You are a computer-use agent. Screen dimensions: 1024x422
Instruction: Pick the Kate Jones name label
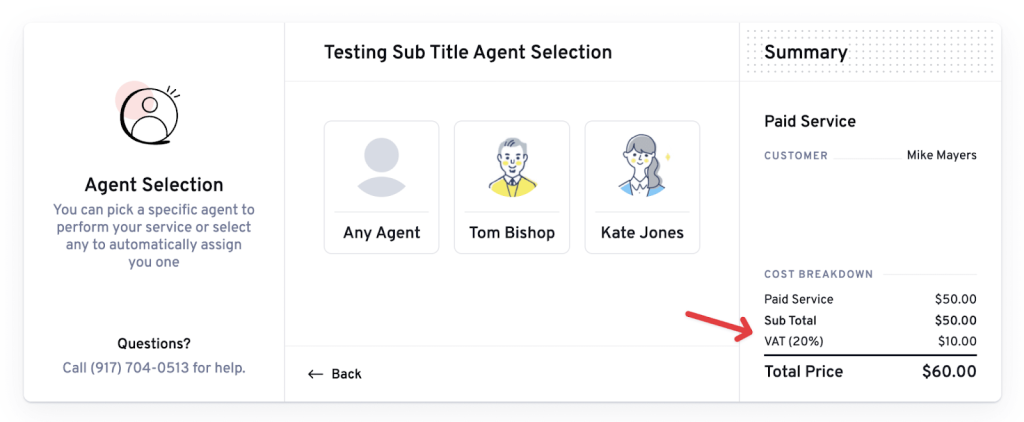[642, 233]
